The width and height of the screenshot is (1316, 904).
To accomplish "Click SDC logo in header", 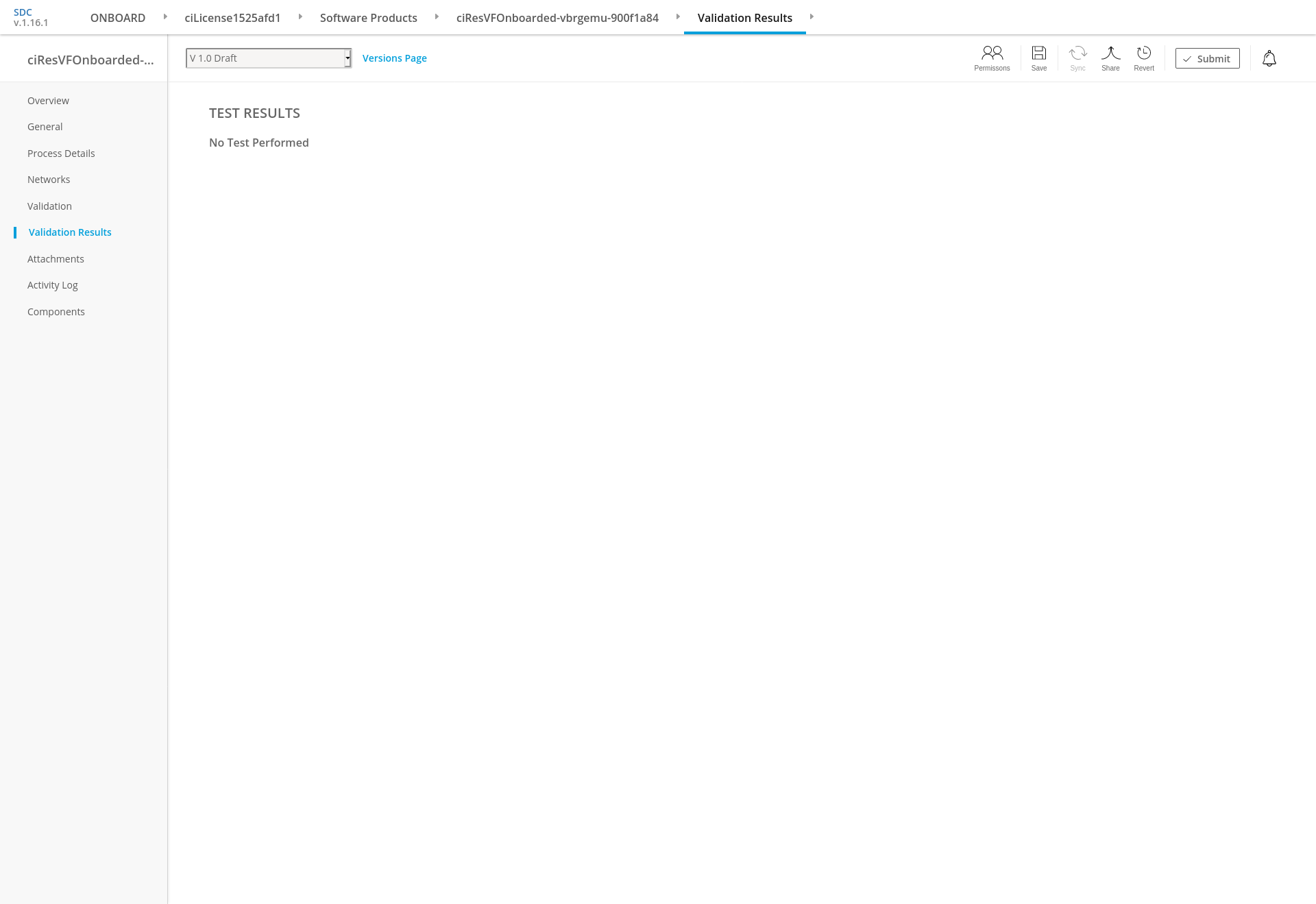I will click(23, 12).
